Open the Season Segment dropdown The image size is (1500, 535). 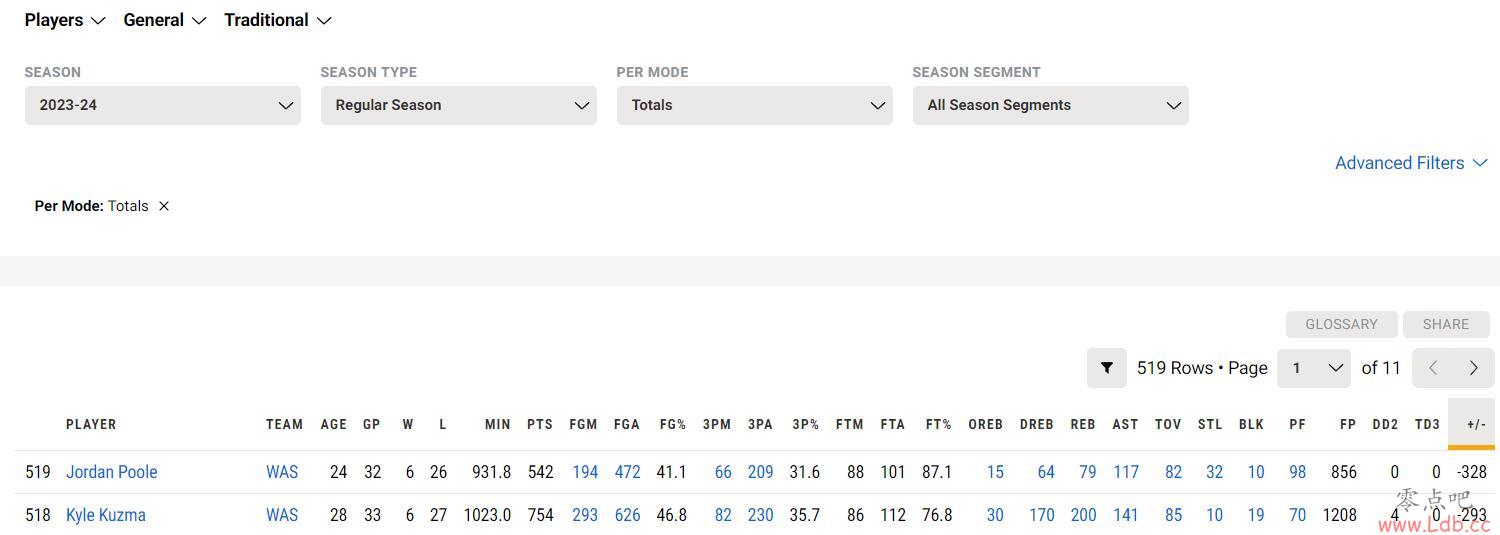1051,105
